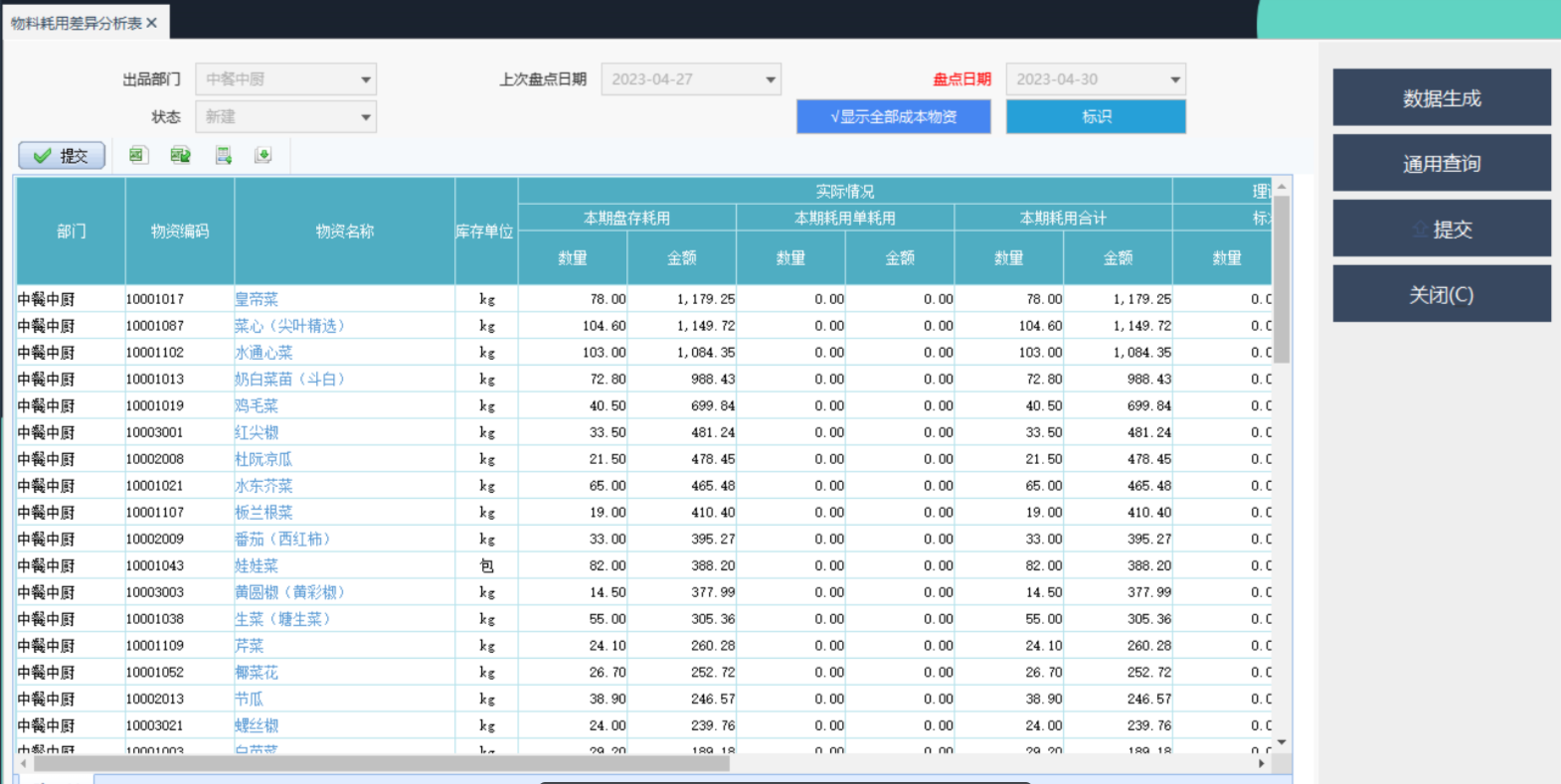
Task: Click the first Excel export icon in toolbar
Action: 138,155
